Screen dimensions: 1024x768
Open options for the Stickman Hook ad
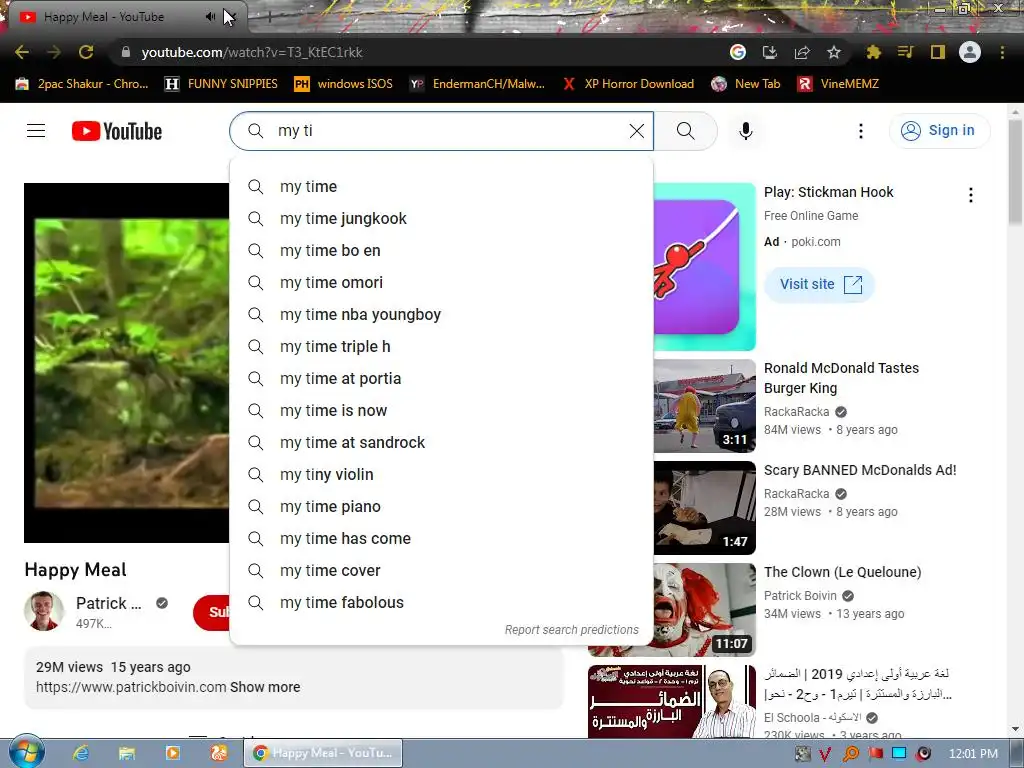tap(970, 195)
